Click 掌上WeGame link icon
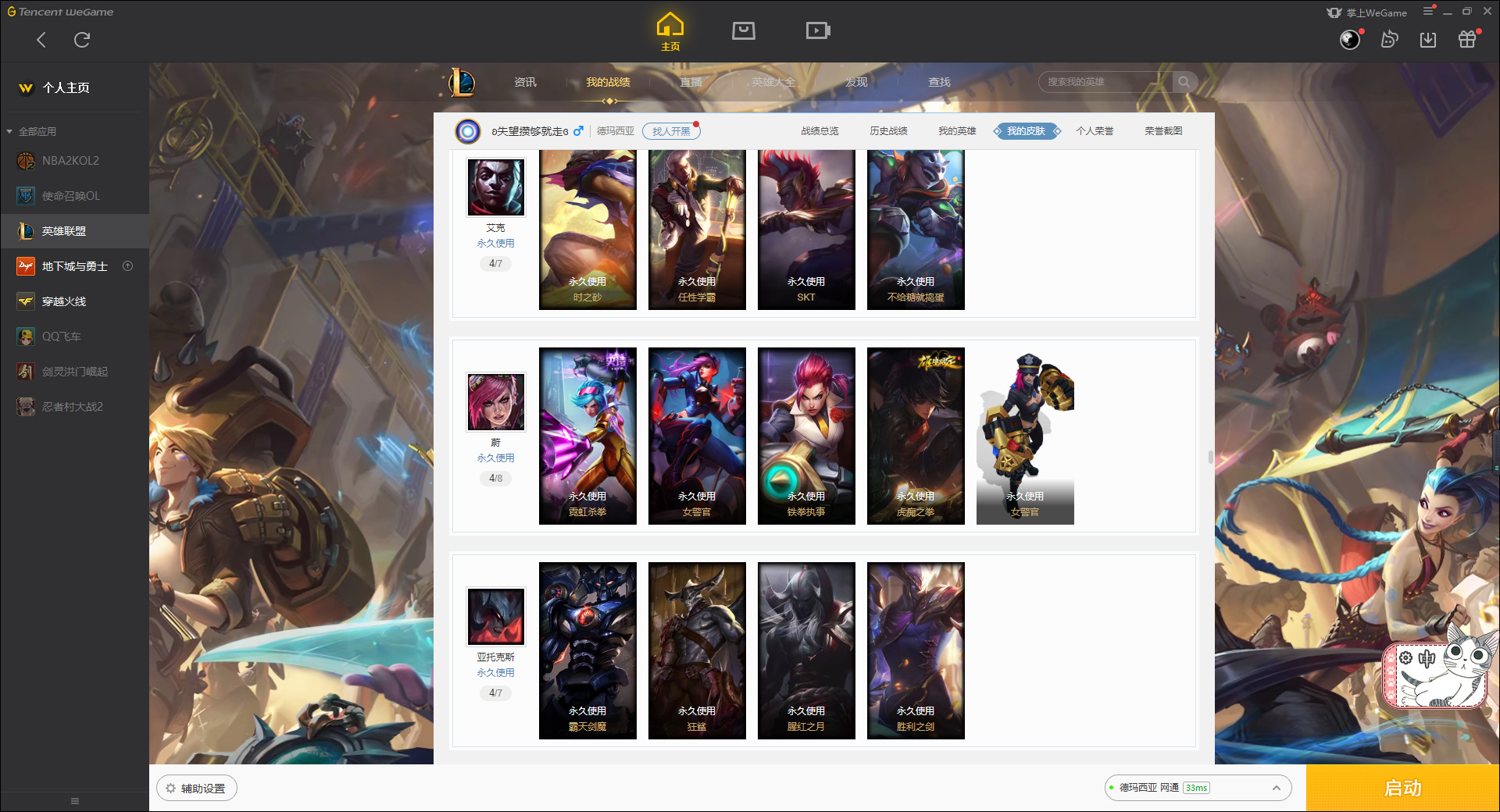The width and height of the screenshot is (1500, 812). [x=1366, y=12]
